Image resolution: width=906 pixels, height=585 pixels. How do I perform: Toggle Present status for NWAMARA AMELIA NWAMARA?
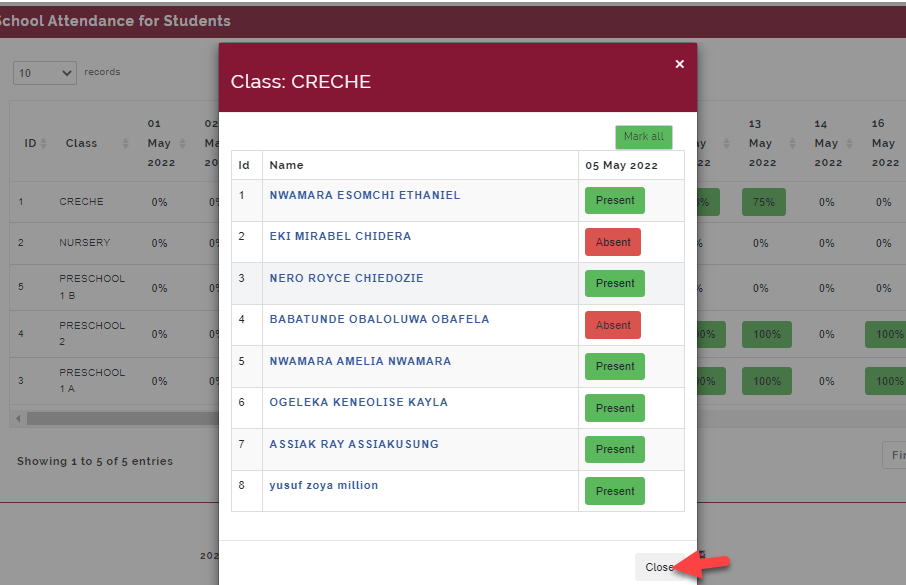click(x=615, y=366)
